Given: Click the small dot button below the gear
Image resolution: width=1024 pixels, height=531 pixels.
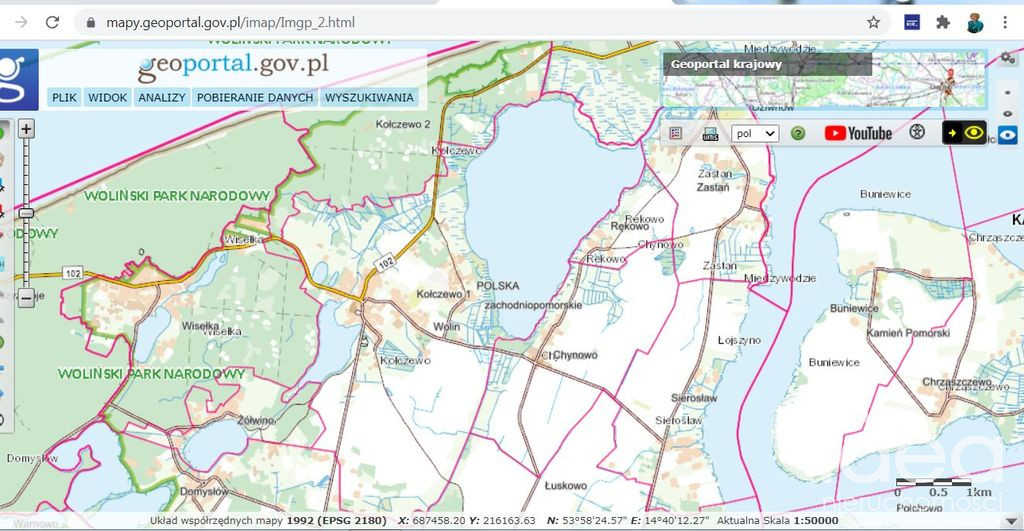Looking at the screenshot, I should 1008,93.
